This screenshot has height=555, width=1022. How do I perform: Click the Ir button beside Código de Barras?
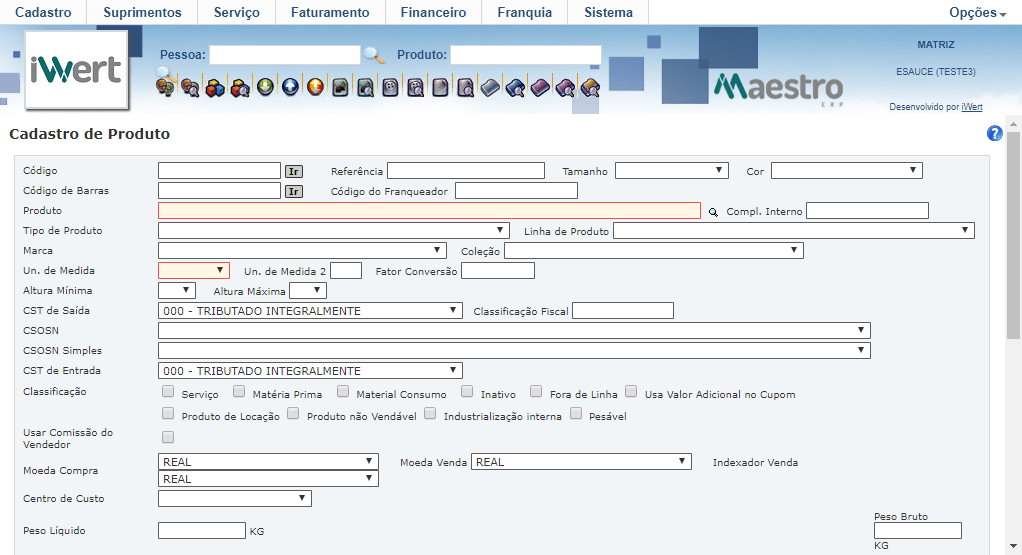click(294, 192)
